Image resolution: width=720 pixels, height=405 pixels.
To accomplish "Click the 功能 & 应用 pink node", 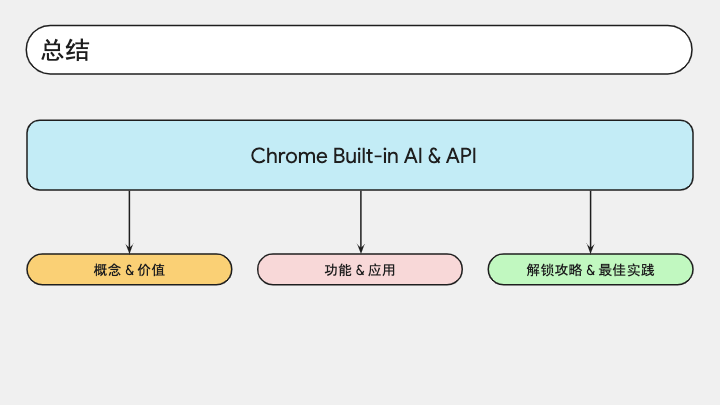I will tap(360, 270).
